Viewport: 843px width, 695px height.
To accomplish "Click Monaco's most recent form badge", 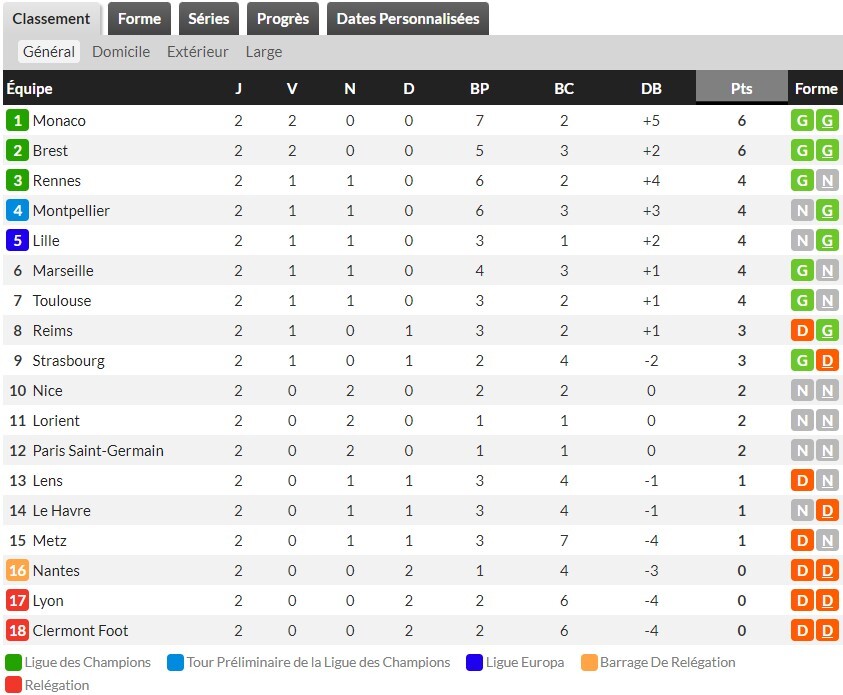I will (x=827, y=121).
